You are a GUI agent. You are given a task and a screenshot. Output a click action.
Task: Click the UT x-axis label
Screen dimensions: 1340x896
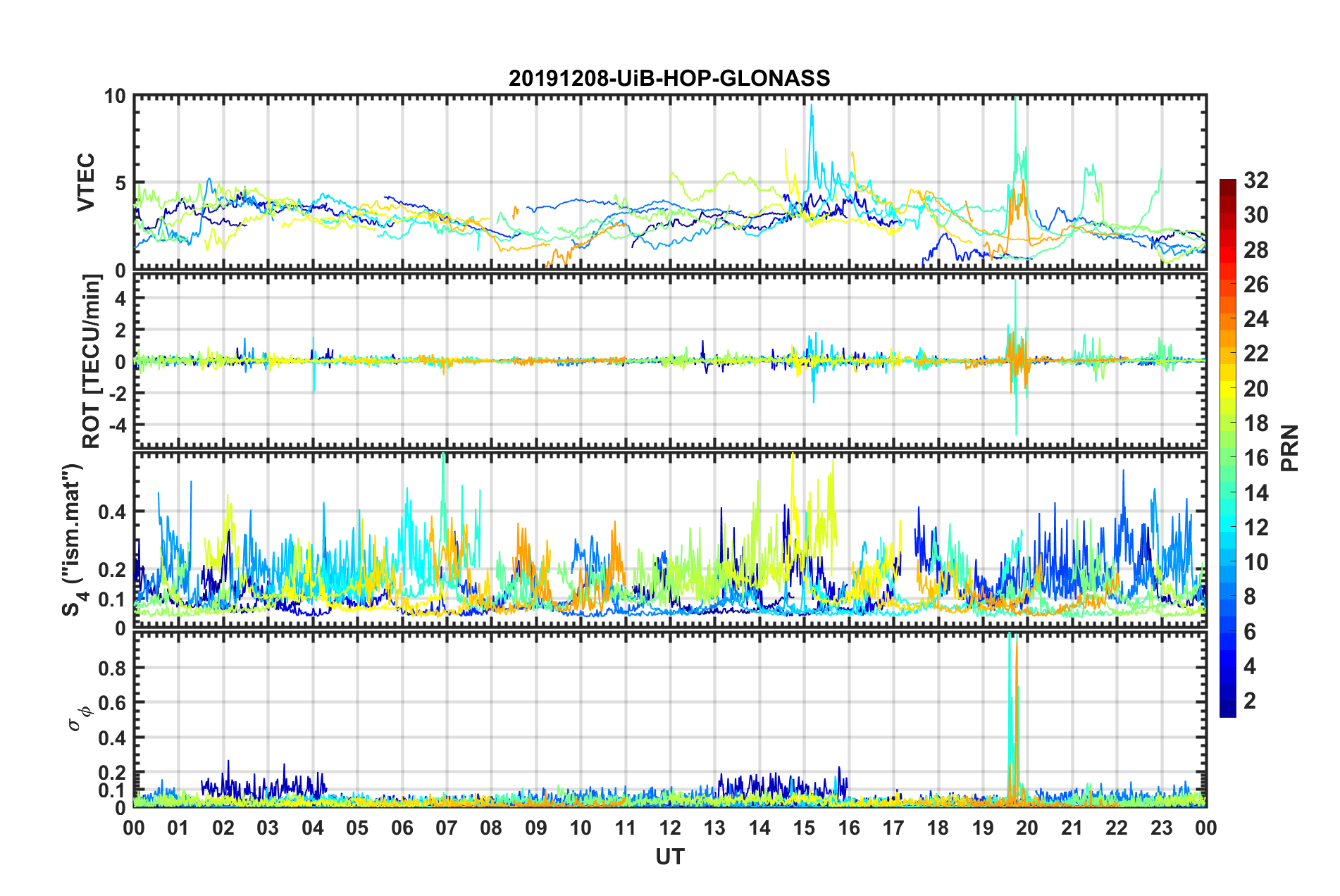coord(670,857)
